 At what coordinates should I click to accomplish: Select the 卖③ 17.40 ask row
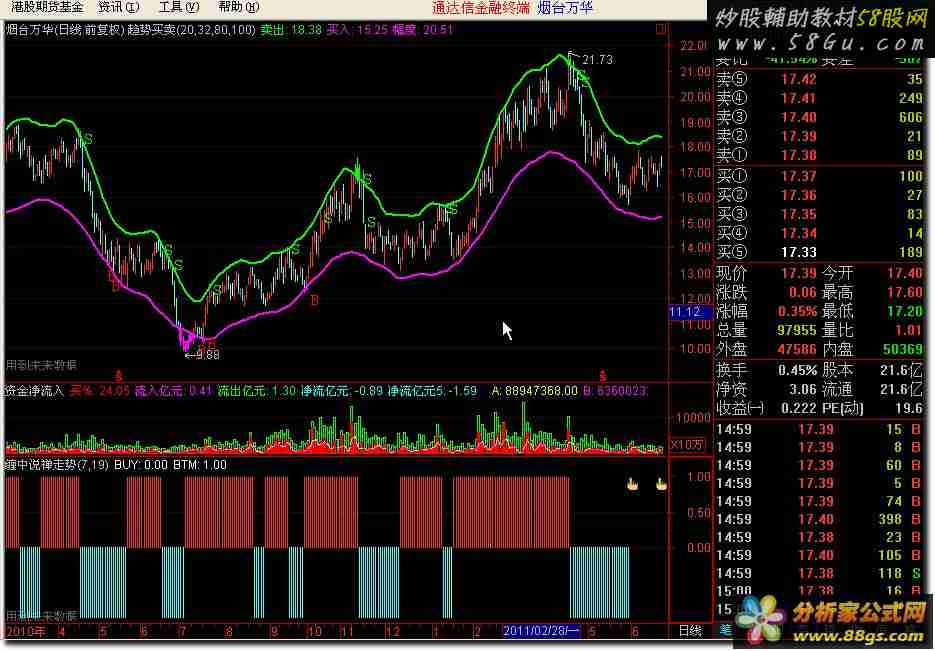coord(819,117)
